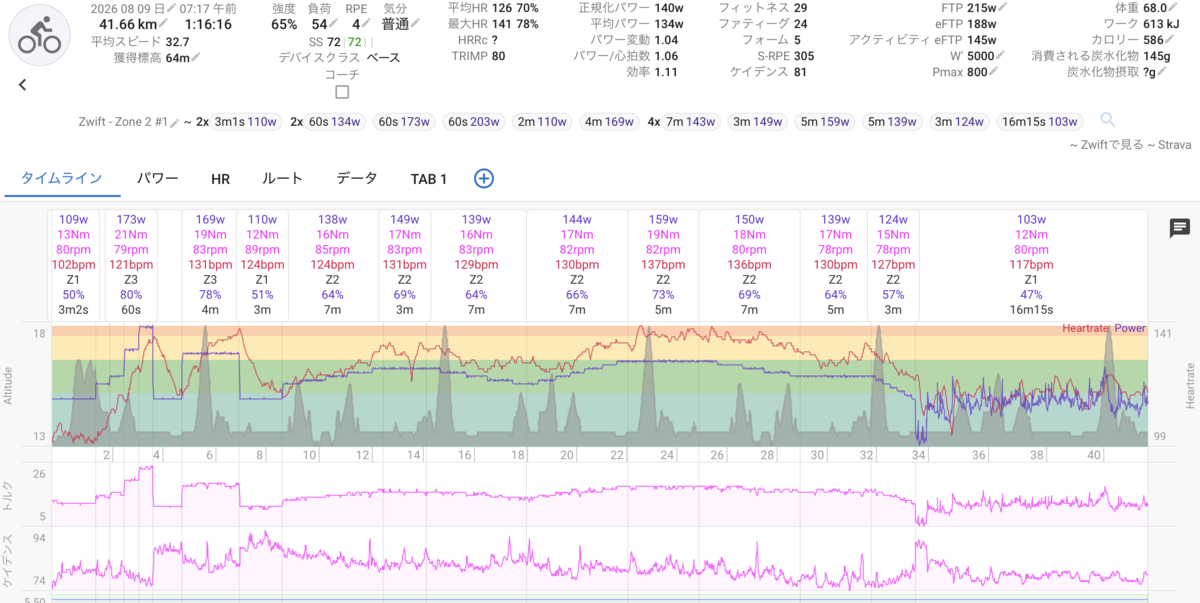This screenshot has width=1200, height=603.
Task: Select the 150w 136bpm interval card
Action: (x=749, y=265)
